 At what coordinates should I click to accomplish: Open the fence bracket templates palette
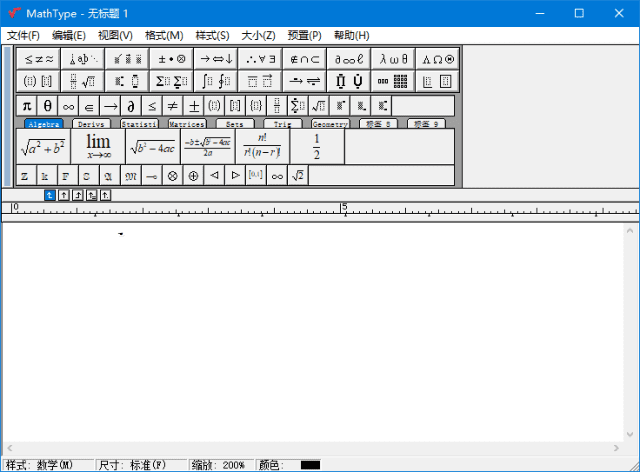coord(41,81)
